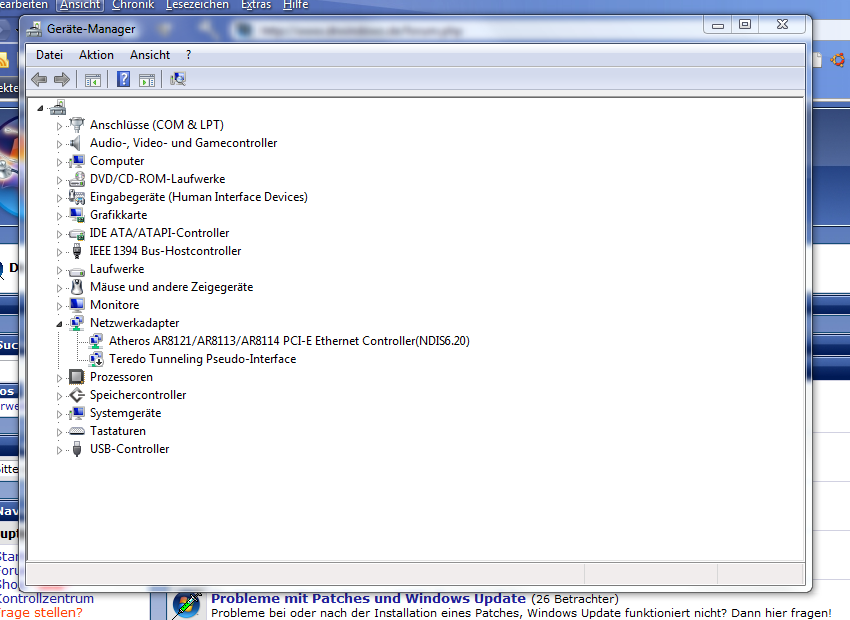This screenshot has width=850, height=620.
Task: Click the Grafikkarte display adapter icon
Action: (x=77, y=215)
